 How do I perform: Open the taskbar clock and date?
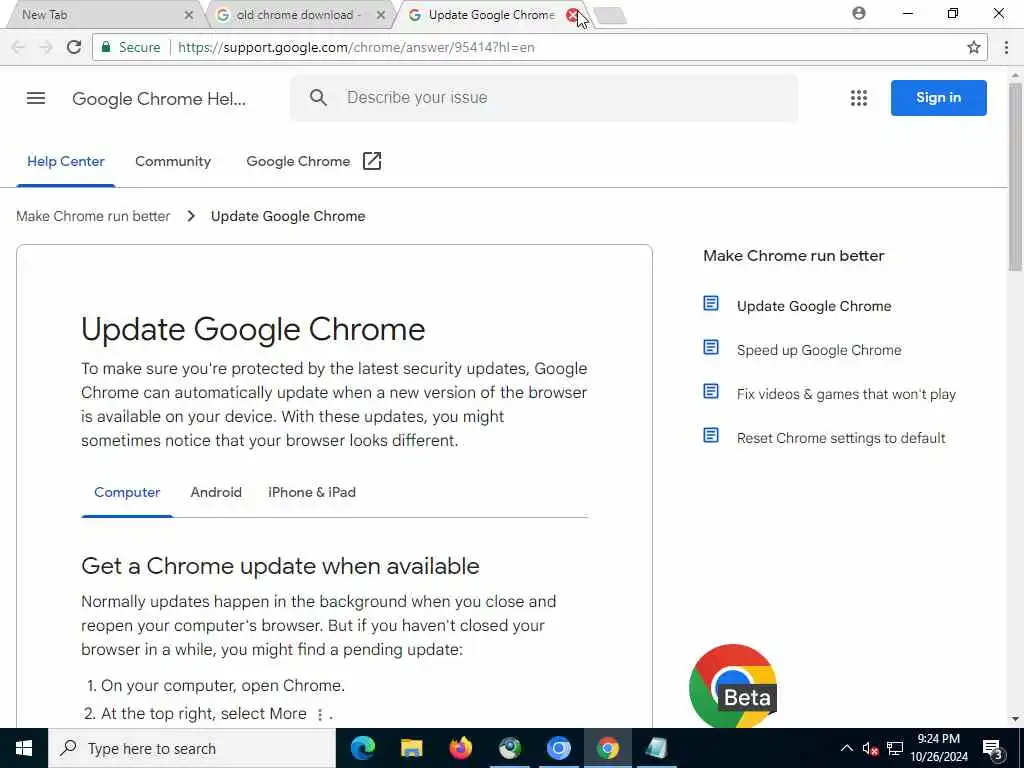tap(939, 748)
